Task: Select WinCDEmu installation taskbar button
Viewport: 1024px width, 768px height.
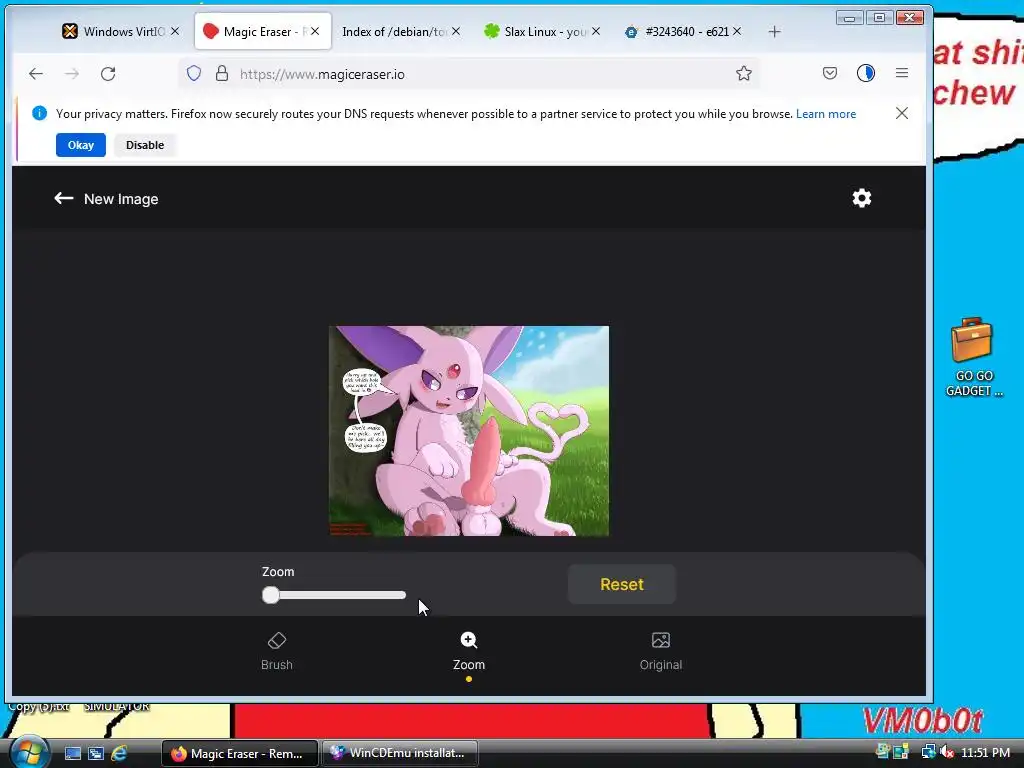Action: pos(400,753)
